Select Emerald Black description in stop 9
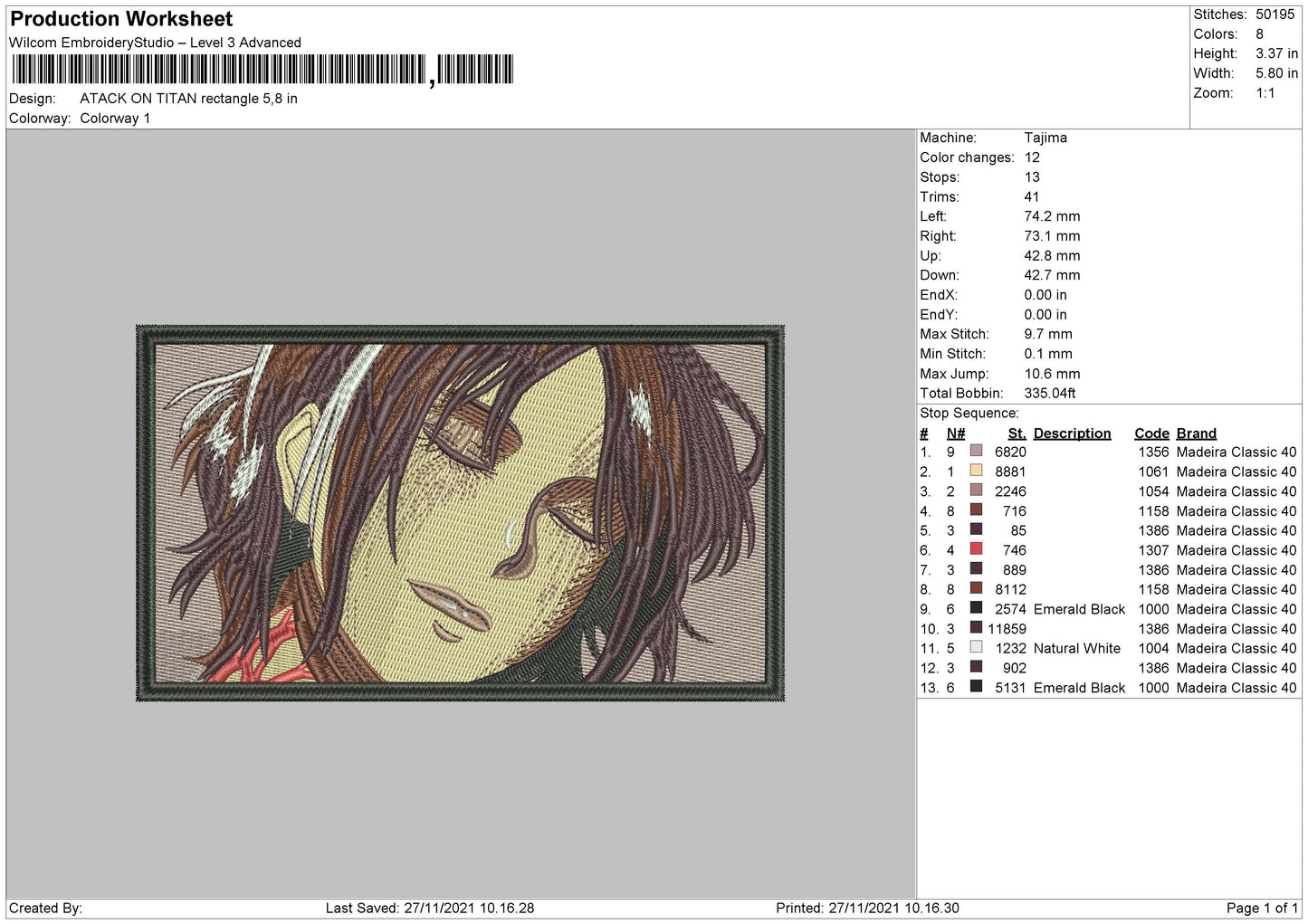The width and height of the screenshot is (1308, 924). coord(1080,609)
